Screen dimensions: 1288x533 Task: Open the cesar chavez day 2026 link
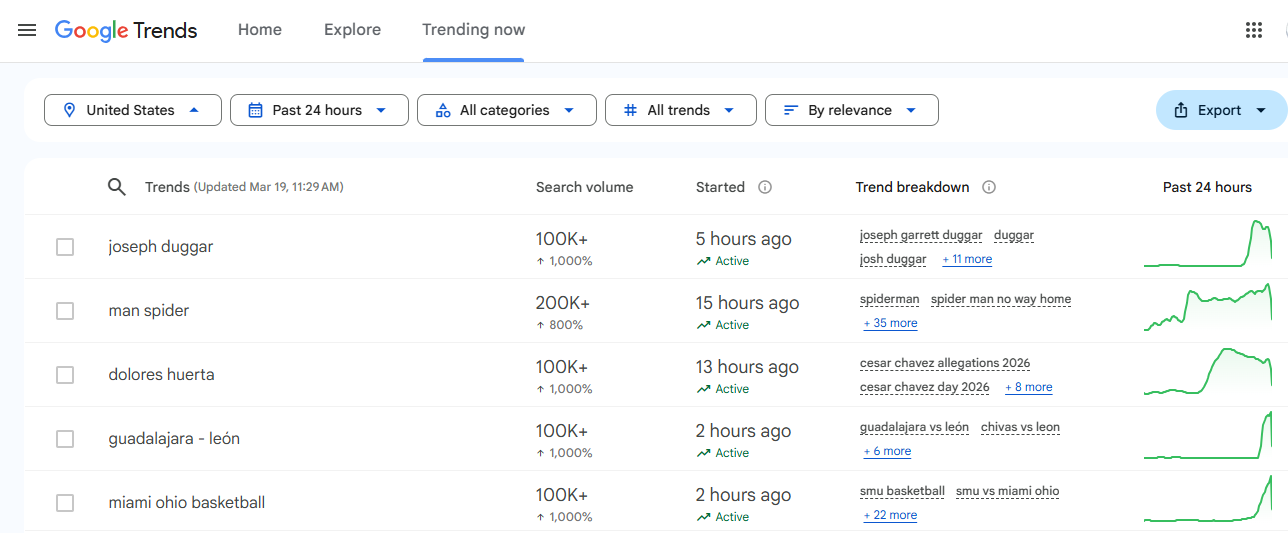click(925, 387)
